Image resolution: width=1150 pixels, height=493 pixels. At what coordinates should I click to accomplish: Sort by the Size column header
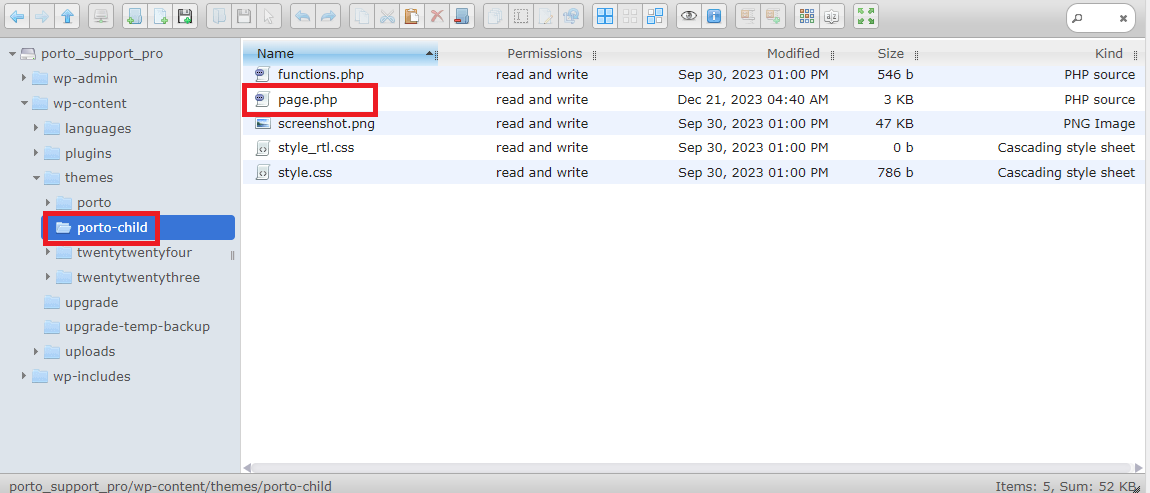click(x=890, y=54)
